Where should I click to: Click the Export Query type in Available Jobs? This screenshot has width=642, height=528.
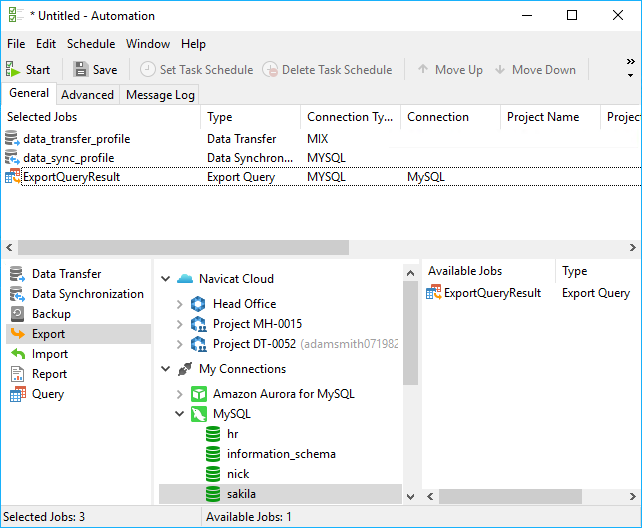596,293
